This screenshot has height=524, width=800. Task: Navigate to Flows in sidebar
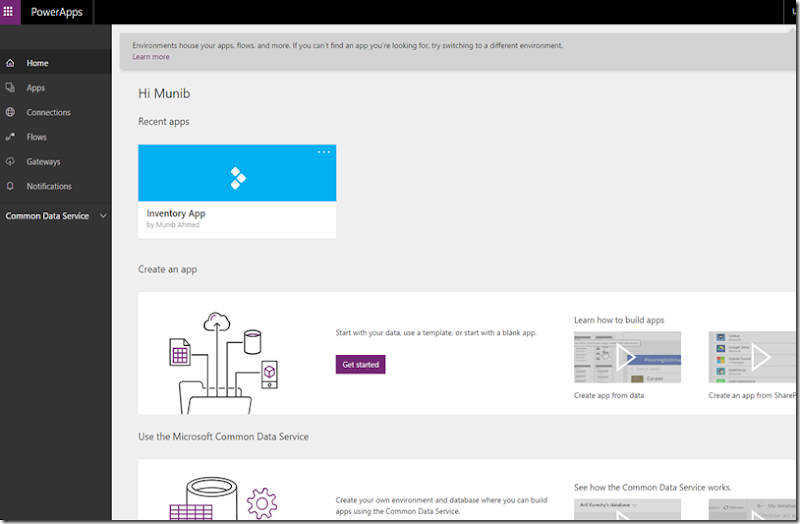pos(36,137)
